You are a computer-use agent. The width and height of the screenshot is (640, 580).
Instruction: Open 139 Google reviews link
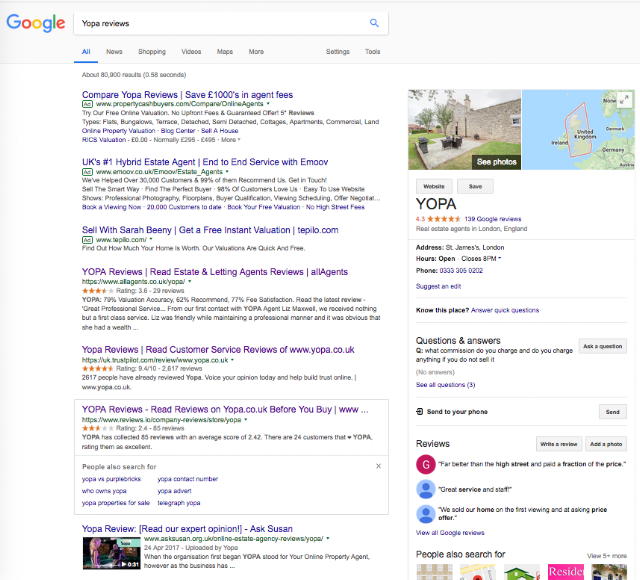(493, 219)
